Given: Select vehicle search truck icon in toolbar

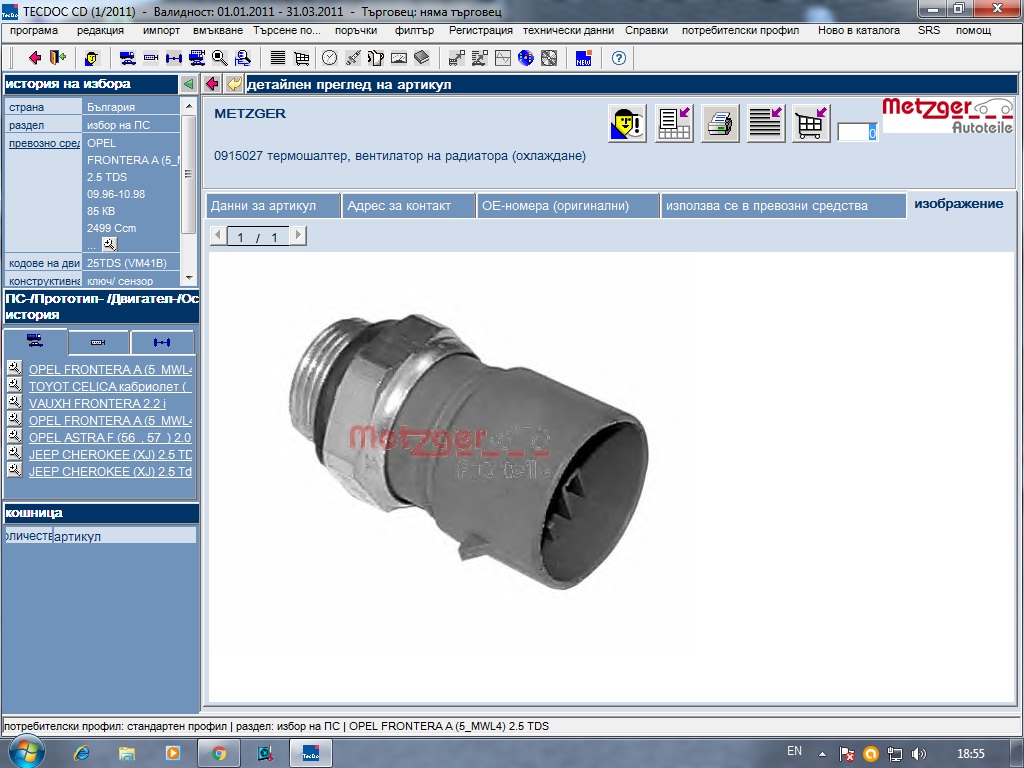Looking at the screenshot, I should (127, 58).
